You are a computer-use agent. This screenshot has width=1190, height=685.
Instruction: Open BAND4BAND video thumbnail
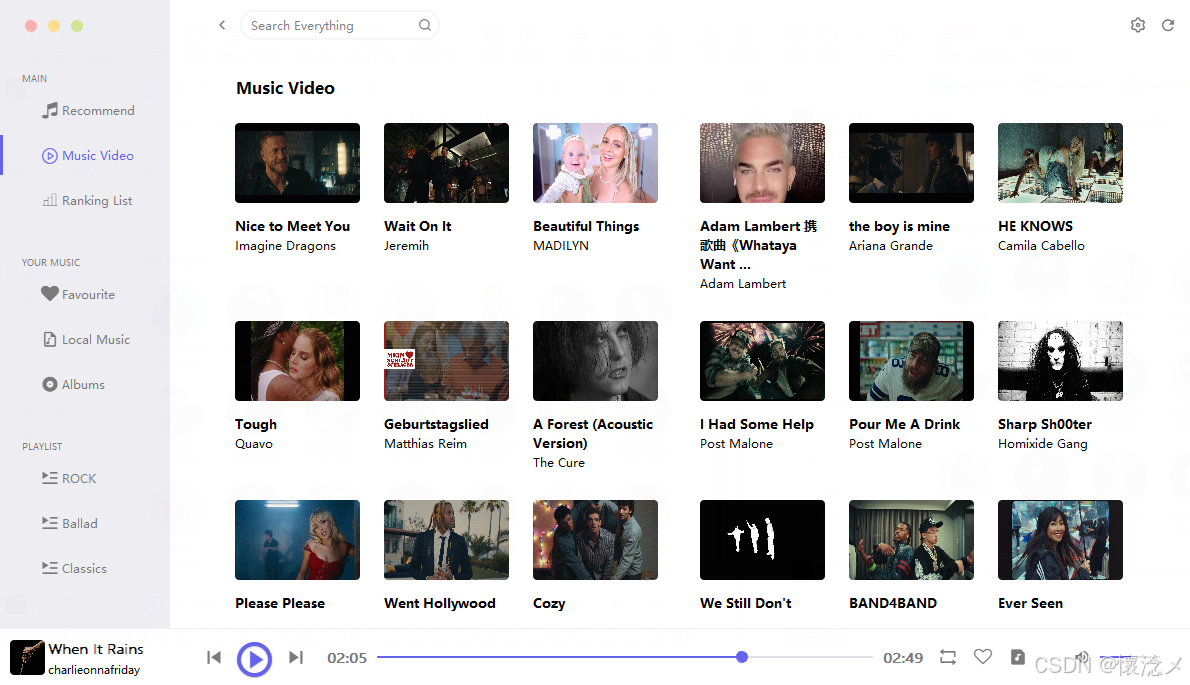click(911, 540)
